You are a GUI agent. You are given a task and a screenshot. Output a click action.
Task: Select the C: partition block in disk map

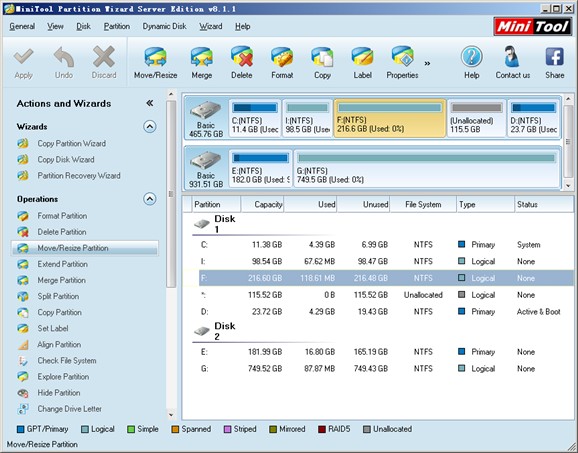click(255, 118)
